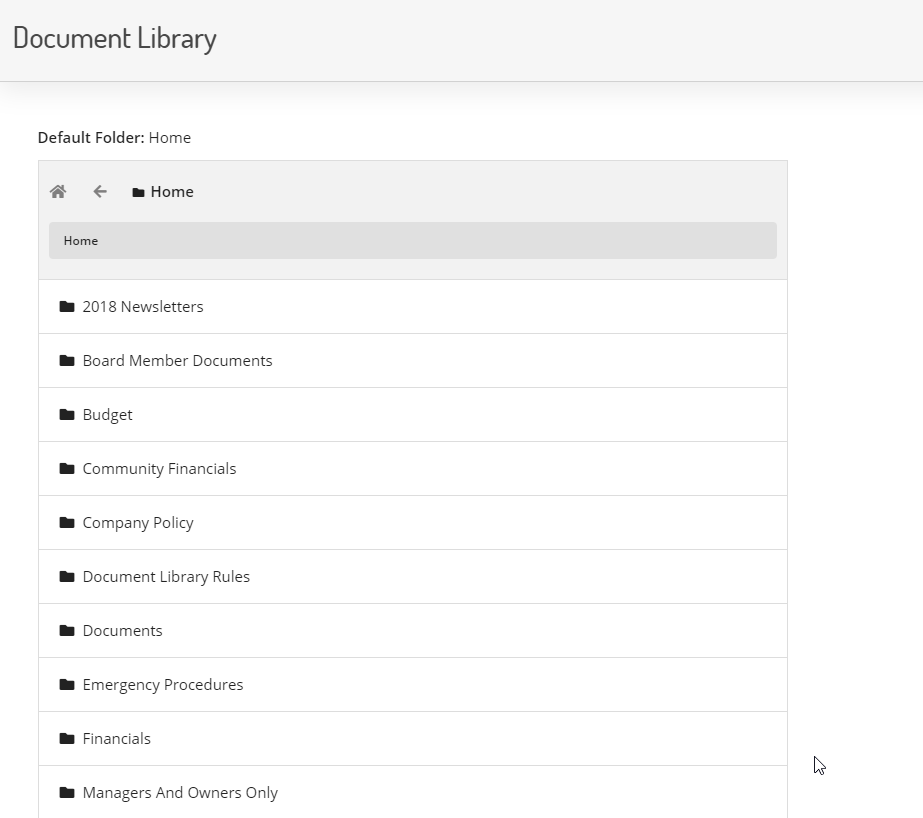Select Home in the breadcrumb bar
The height and width of the screenshot is (818, 923).
81,241
